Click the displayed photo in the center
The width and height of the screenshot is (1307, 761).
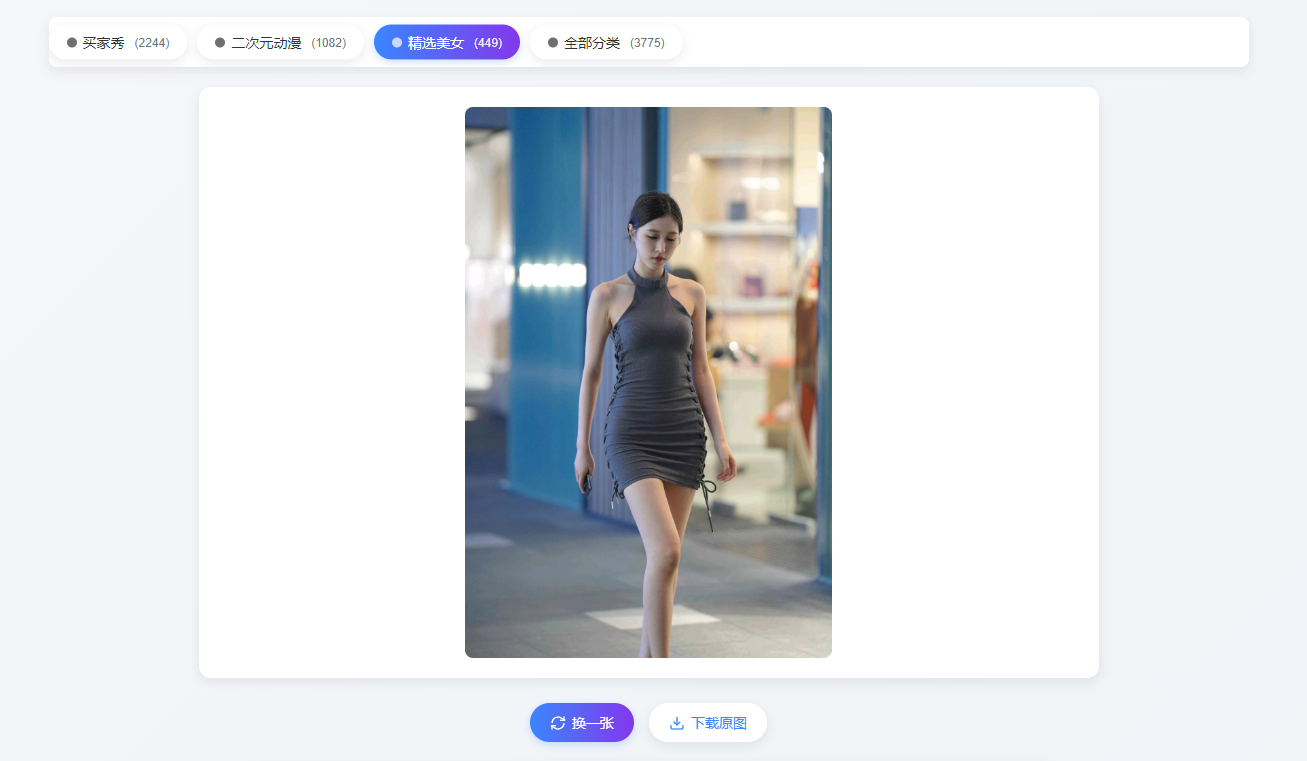648,382
